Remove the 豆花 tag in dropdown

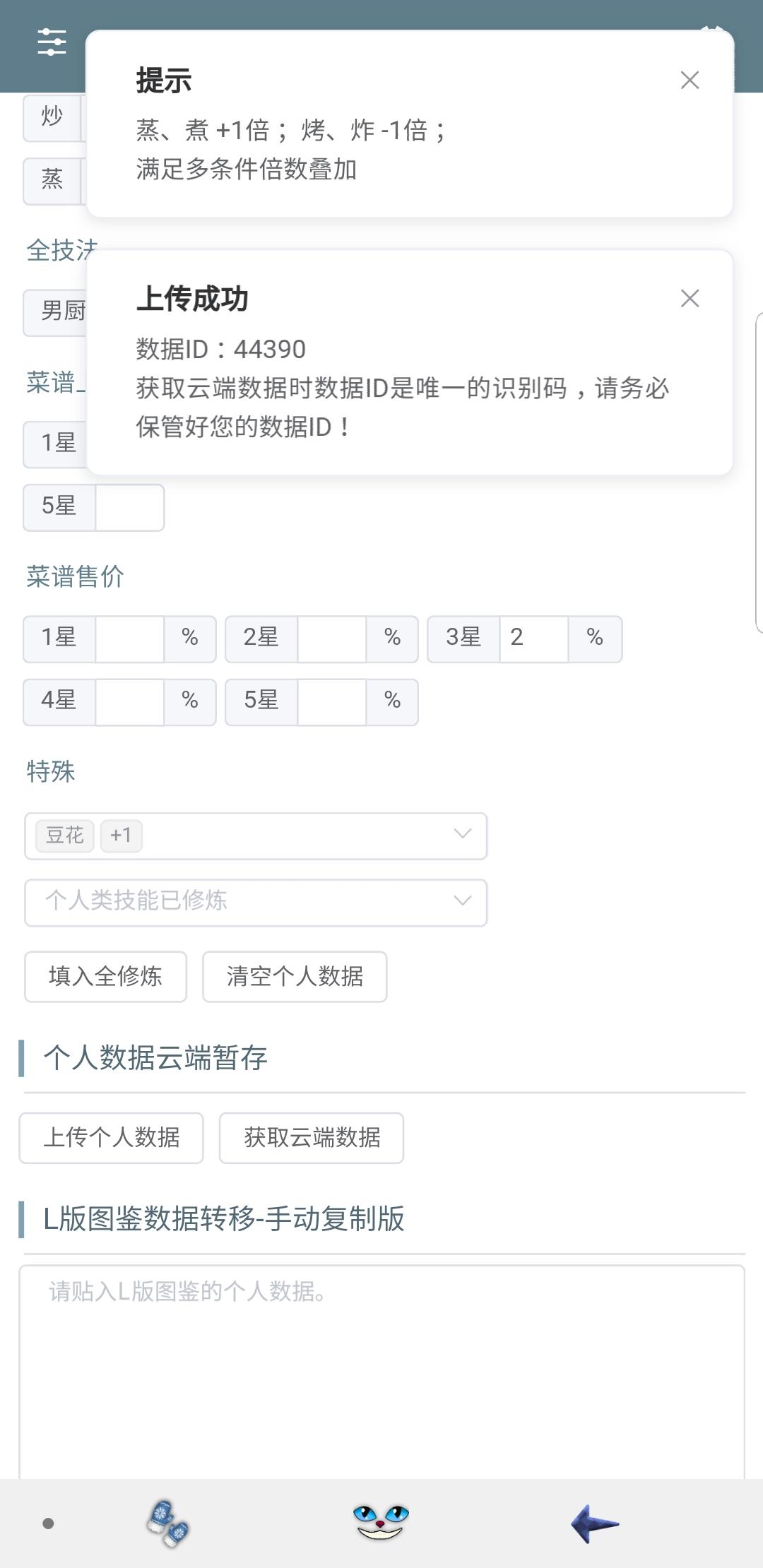[65, 836]
